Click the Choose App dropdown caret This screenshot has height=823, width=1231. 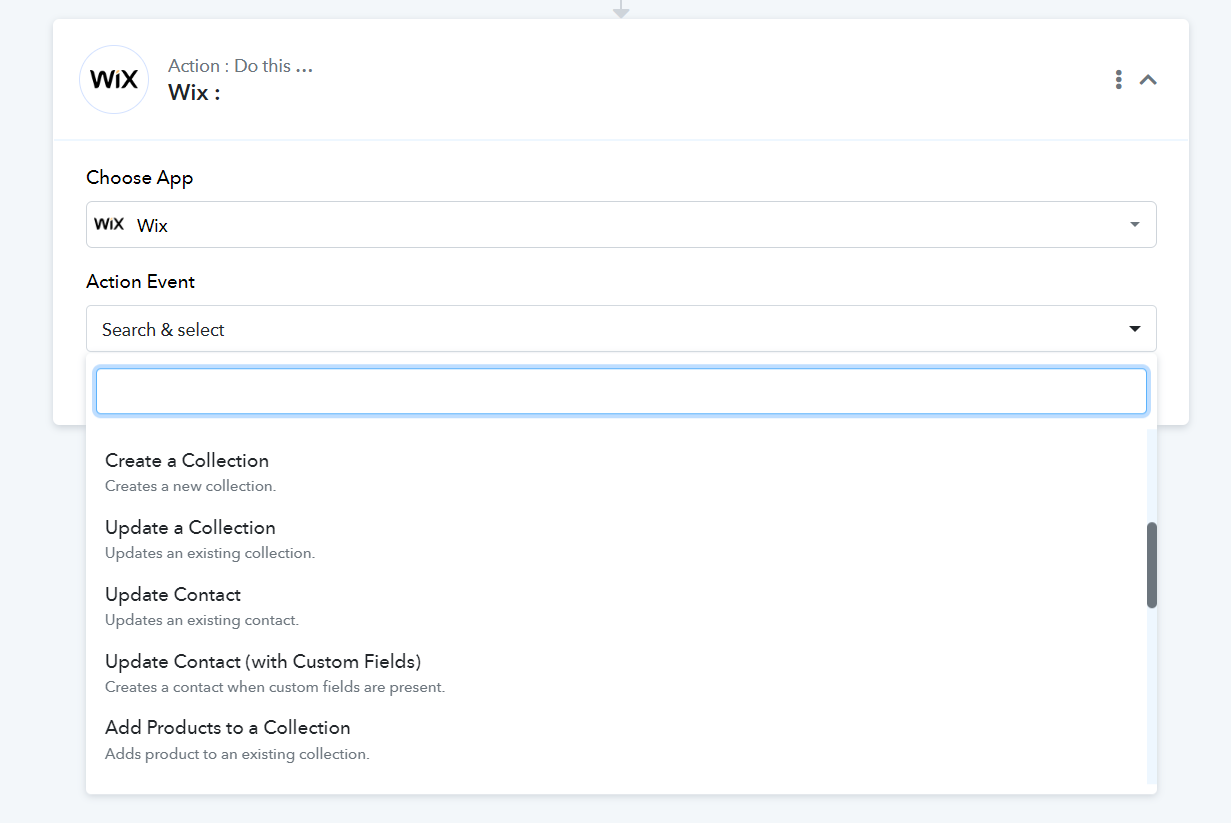point(1135,225)
